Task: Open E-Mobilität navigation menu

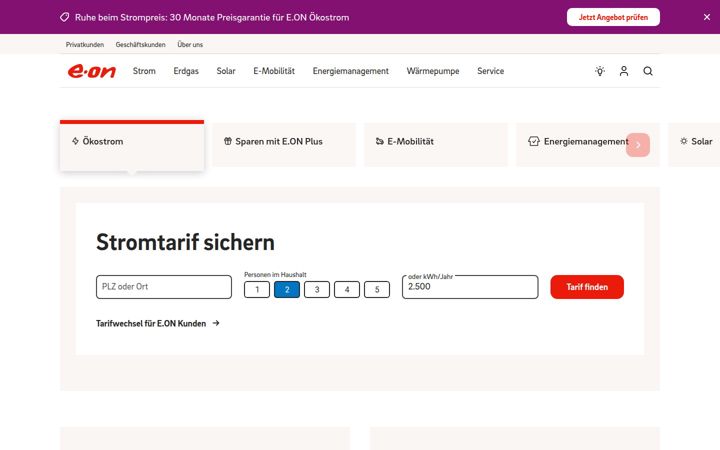Action: pos(274,71)
